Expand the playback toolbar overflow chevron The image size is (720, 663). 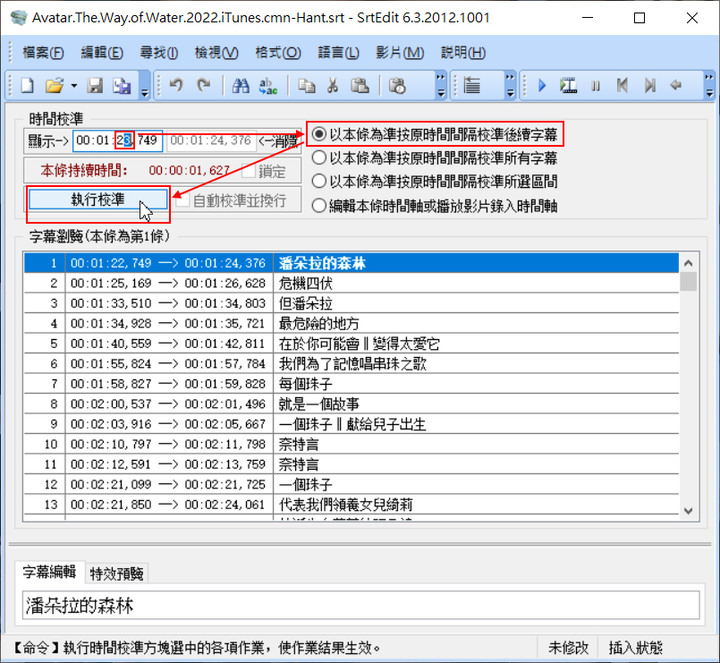tap(709, 85)
